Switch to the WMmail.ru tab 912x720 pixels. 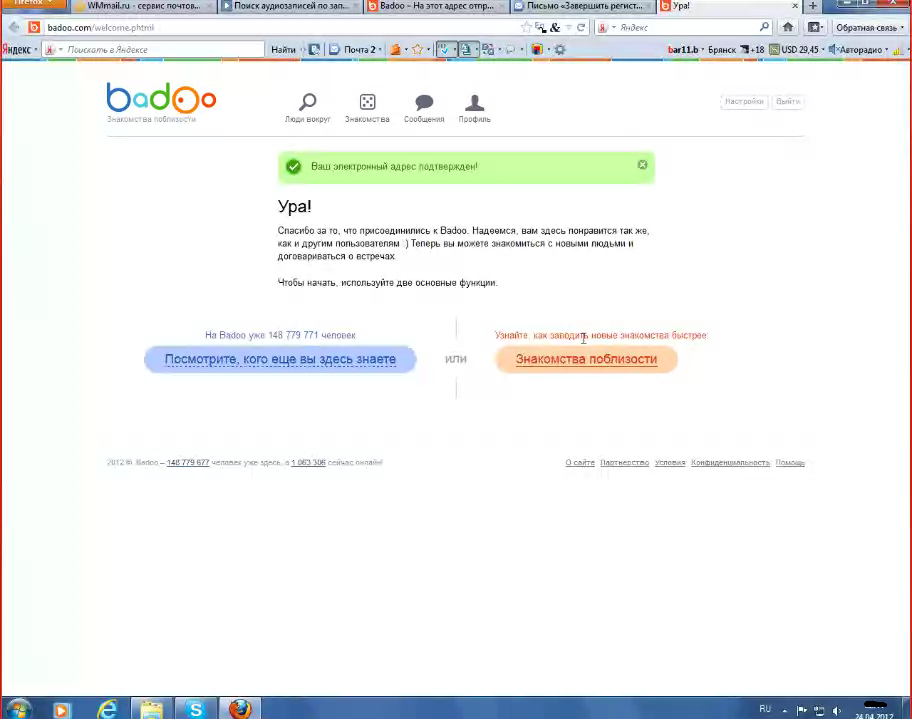(143, 6)
